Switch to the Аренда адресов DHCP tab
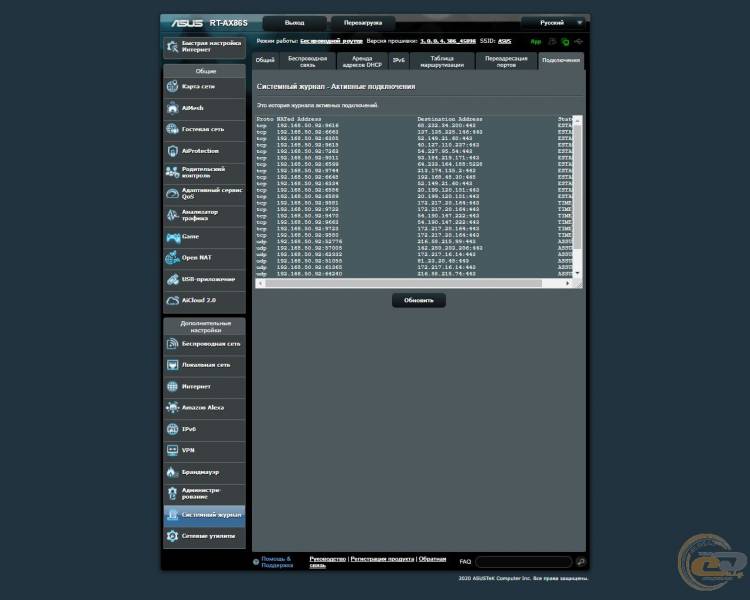The height and width of the screenshot is (600, 750). tap(362, 61)
